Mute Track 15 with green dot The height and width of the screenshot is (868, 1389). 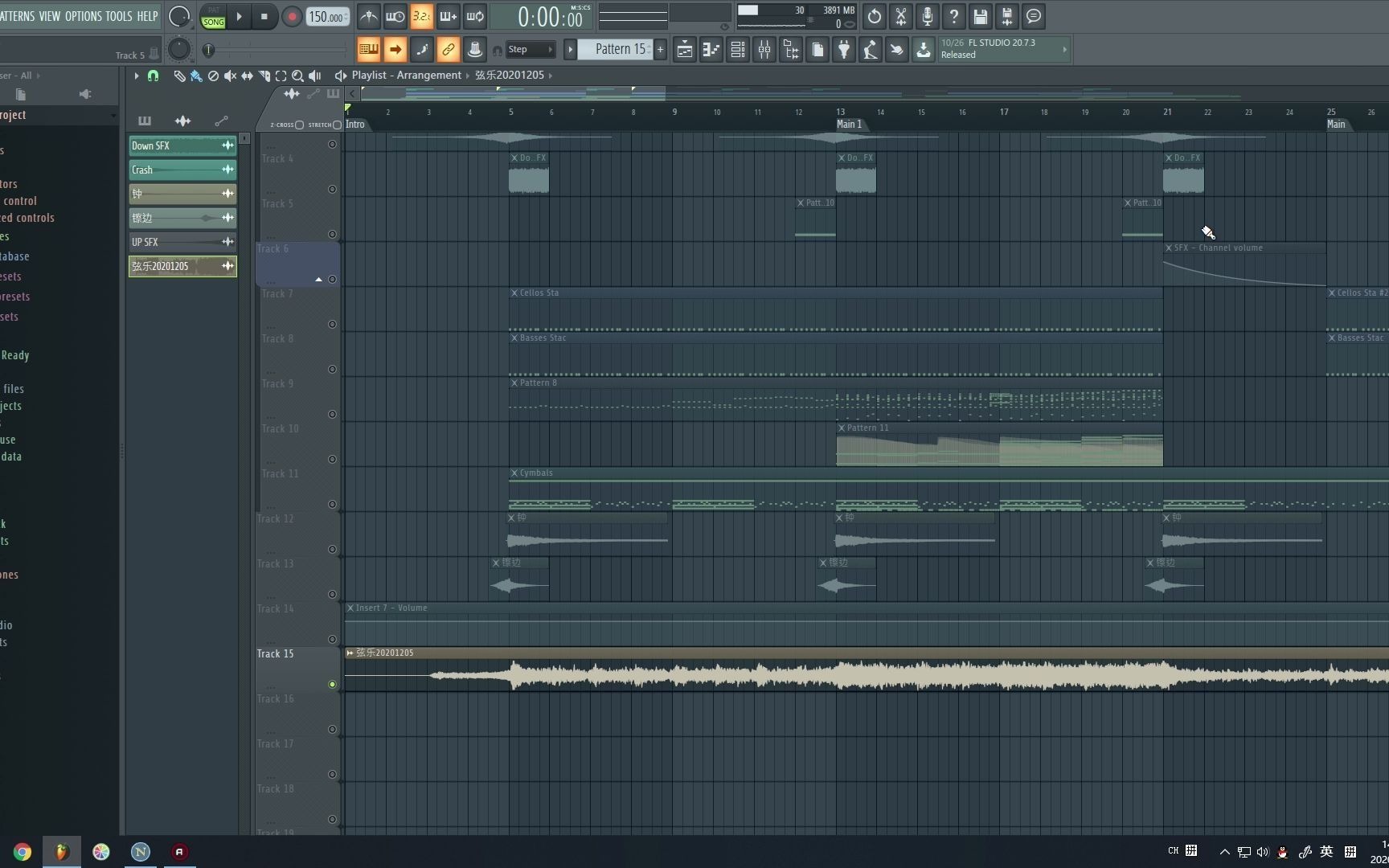(x=332, y=685)
